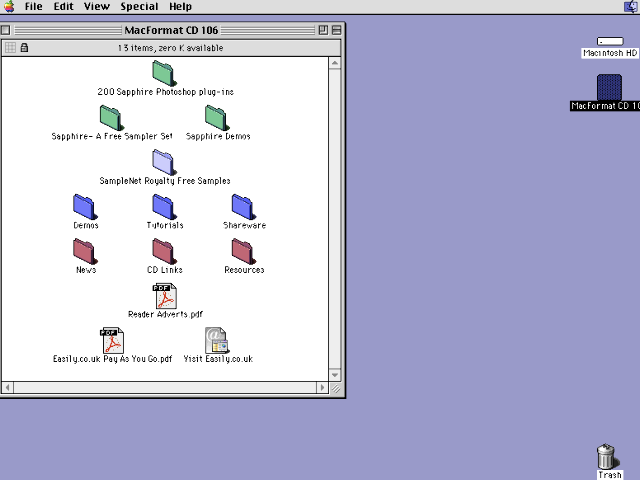Screen dimensions: 640x480
Task: Click the 'CD Links' folder name text
Action: point(164,270)
